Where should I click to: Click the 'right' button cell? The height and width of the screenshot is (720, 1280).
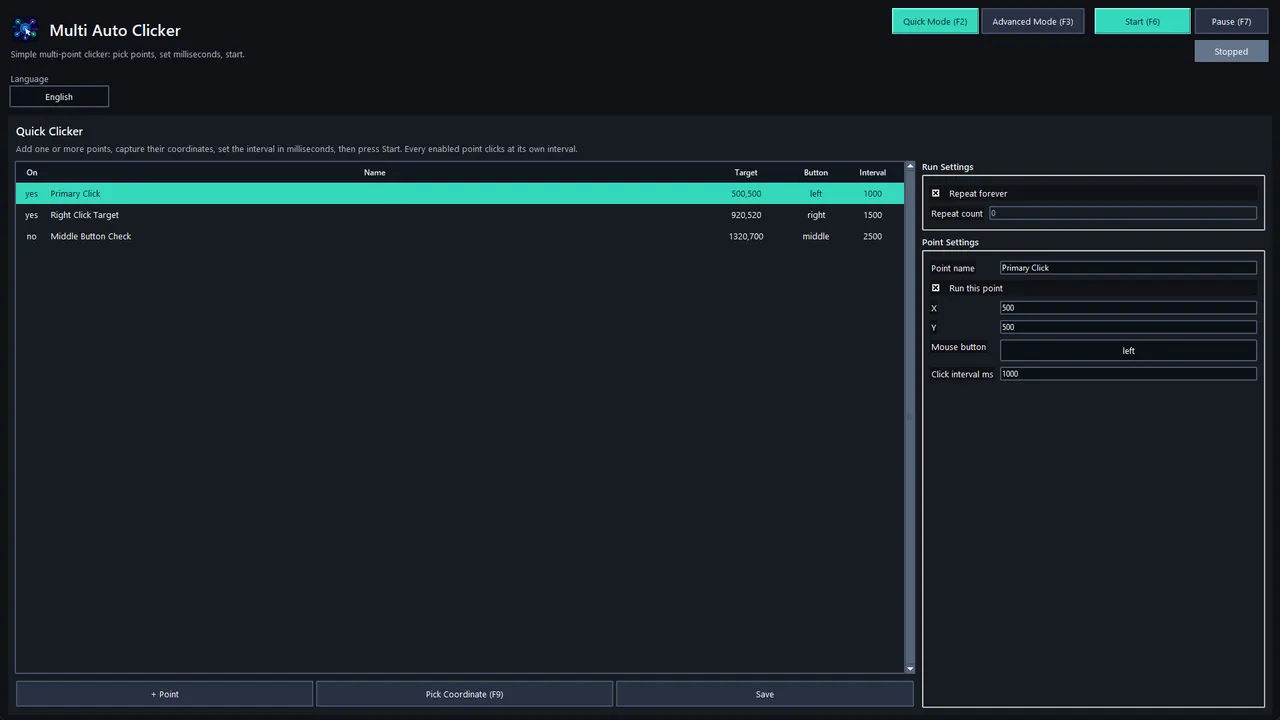pyautogui.click(x=816, y=215)
